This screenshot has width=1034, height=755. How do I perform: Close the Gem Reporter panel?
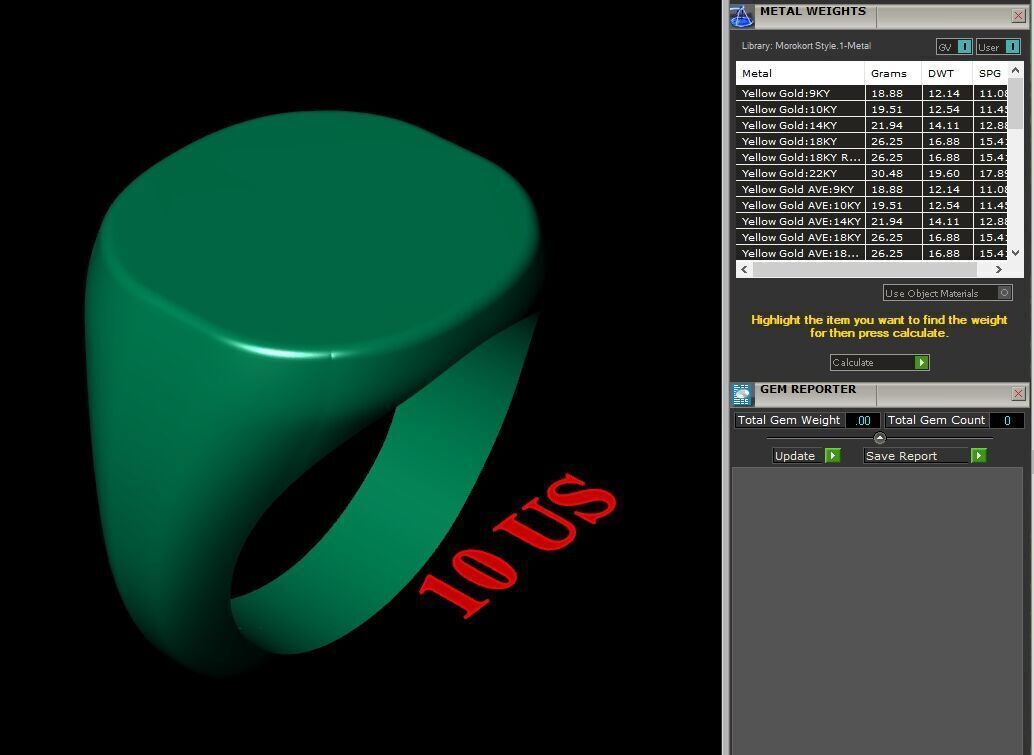click(1018, 393)
